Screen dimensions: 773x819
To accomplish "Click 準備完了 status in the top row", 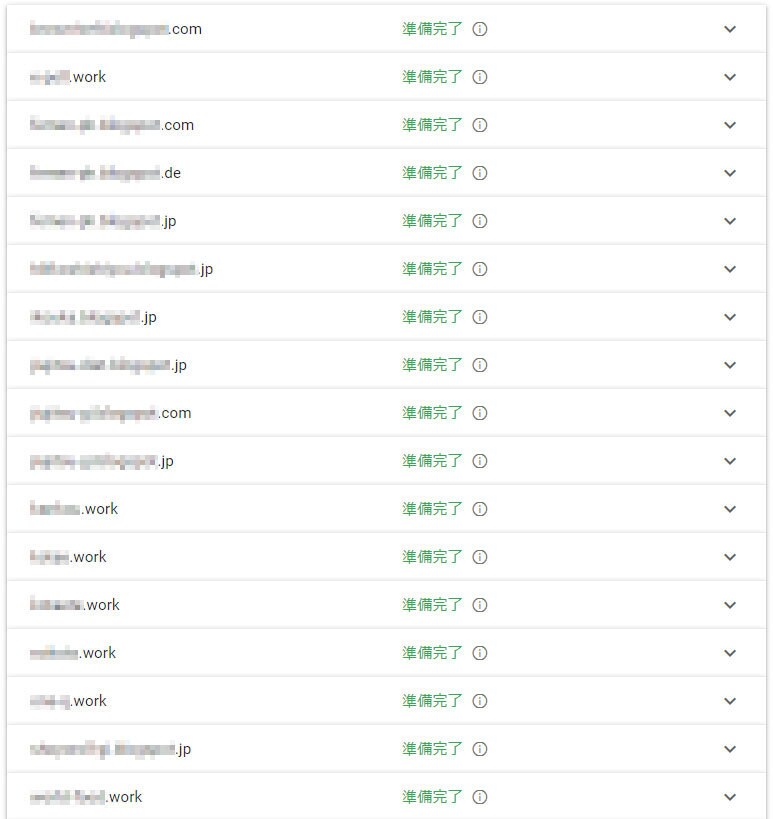I will pos(432,29).
